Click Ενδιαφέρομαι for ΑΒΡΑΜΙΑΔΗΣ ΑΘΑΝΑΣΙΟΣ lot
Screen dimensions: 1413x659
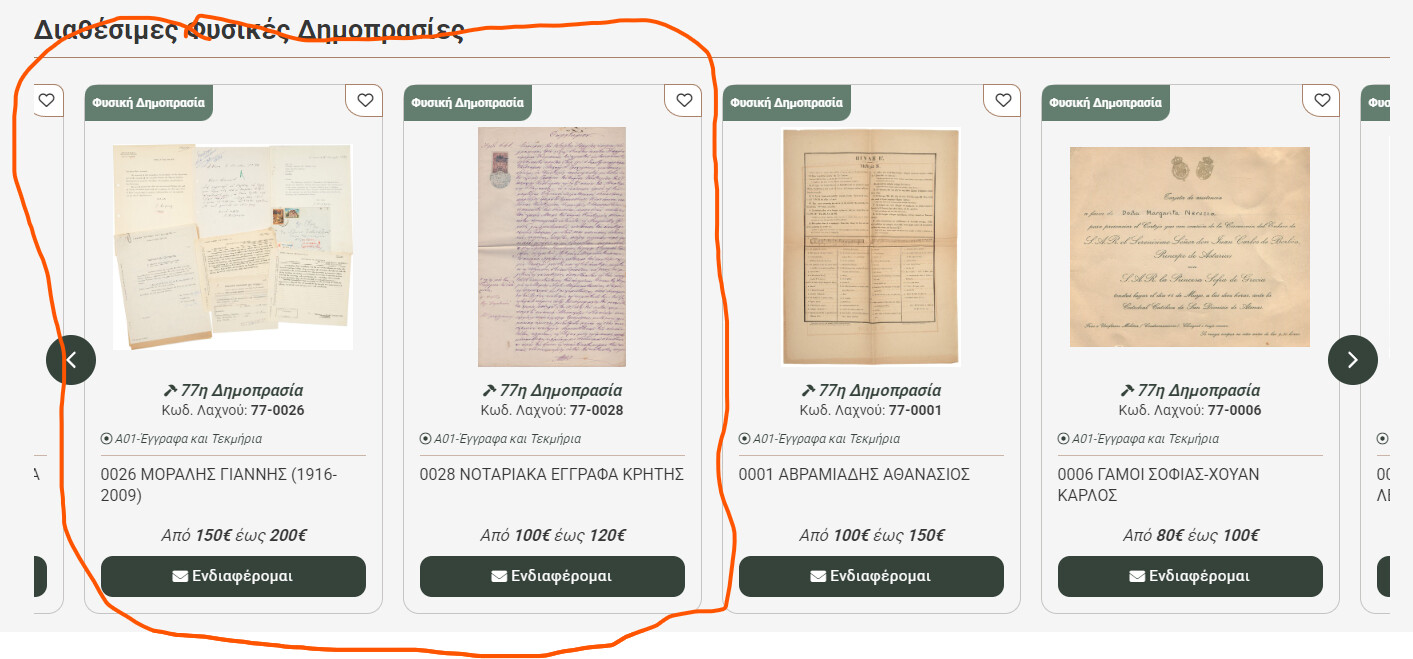pos(871,576)
